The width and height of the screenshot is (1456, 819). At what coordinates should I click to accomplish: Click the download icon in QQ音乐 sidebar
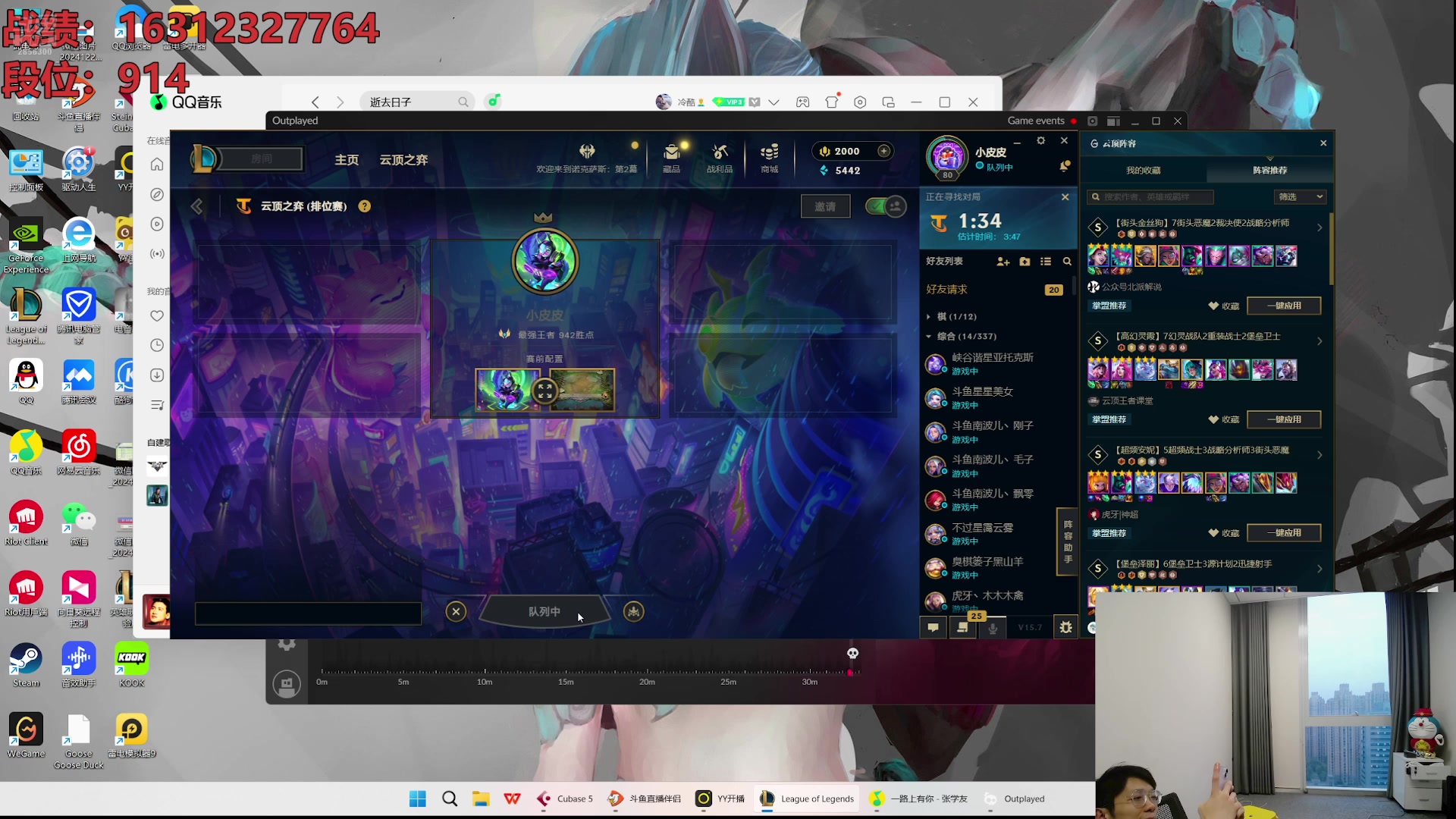coord(157,375)
